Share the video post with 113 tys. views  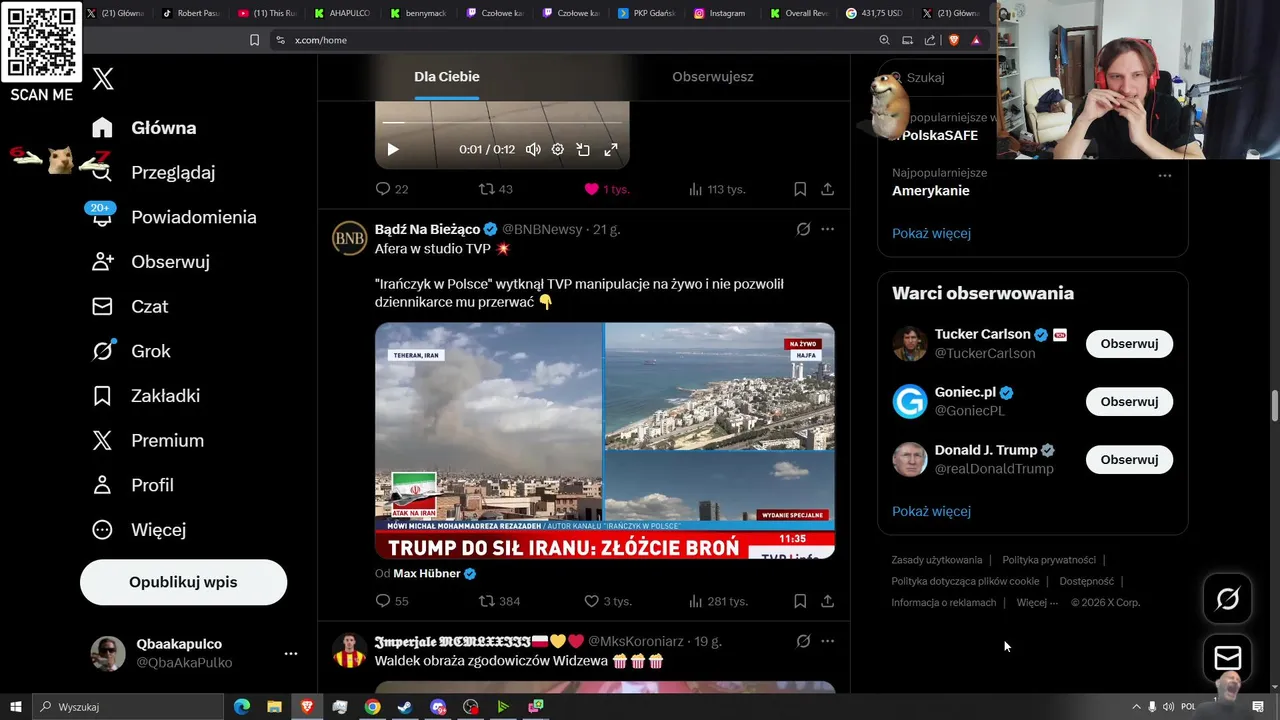tap(827, 189)
